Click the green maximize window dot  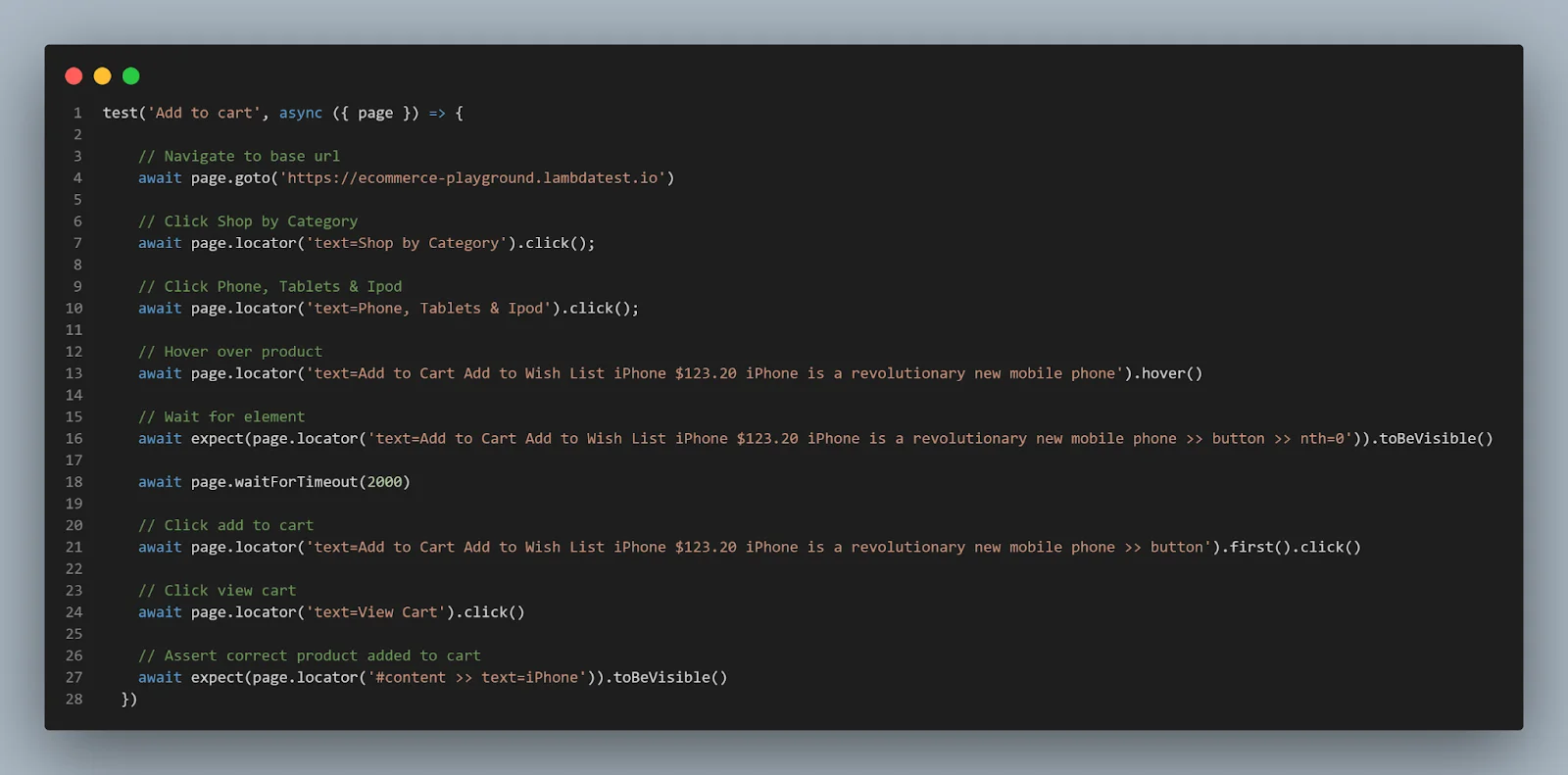pos(131,76)
